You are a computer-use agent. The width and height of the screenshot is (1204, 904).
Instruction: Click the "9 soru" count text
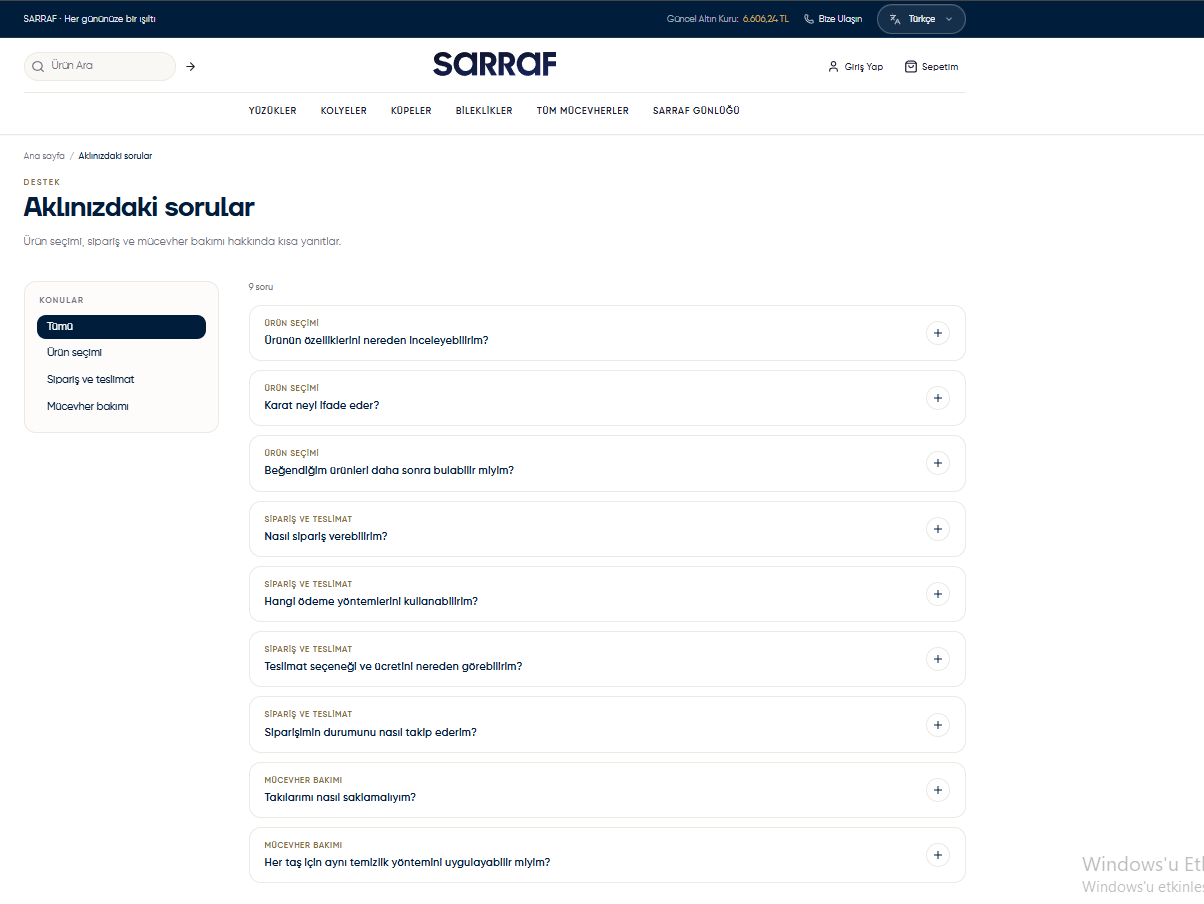click(x=261, y=287)
